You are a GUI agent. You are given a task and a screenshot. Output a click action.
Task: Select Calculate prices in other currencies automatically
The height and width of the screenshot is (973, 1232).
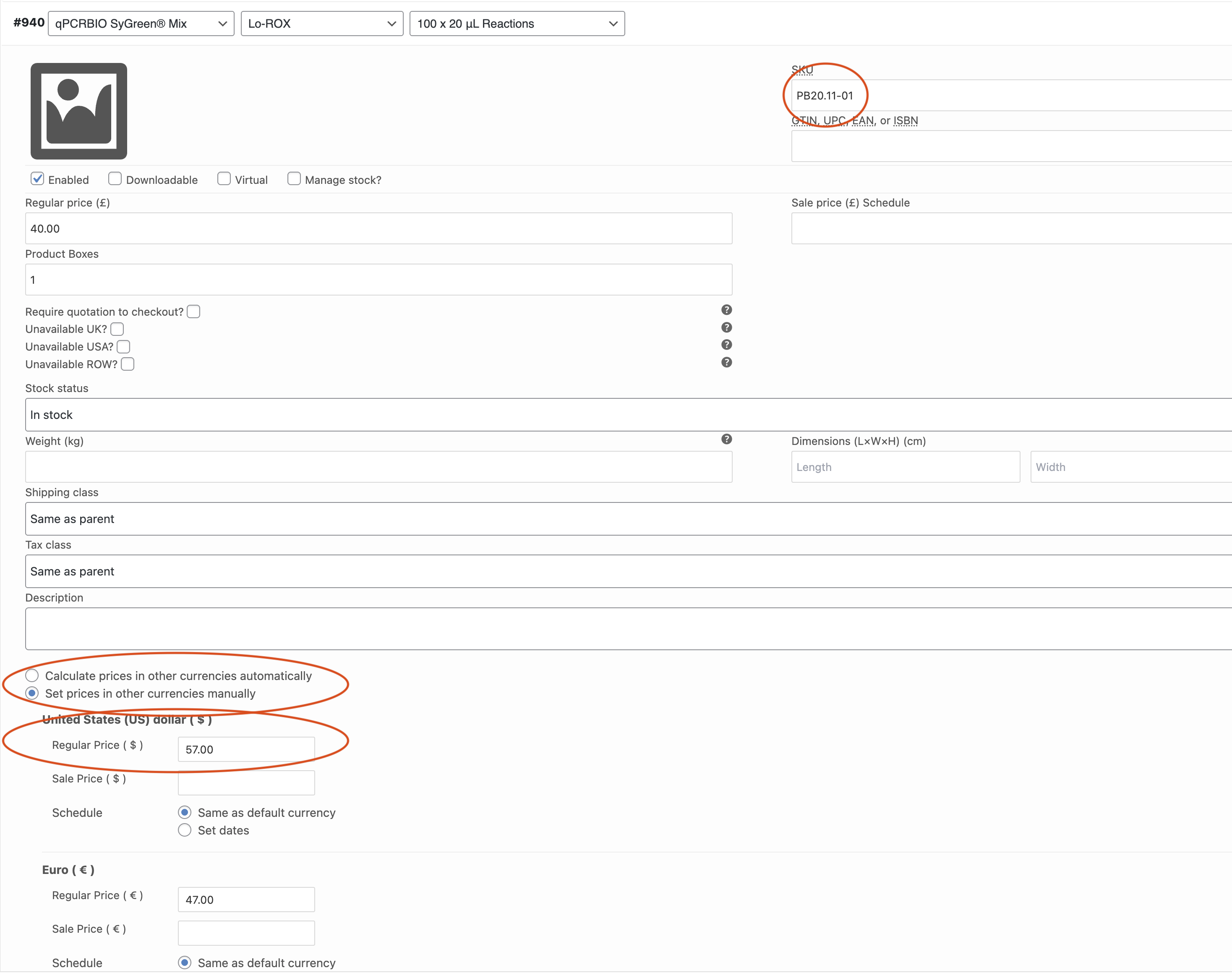coord(32,676)
